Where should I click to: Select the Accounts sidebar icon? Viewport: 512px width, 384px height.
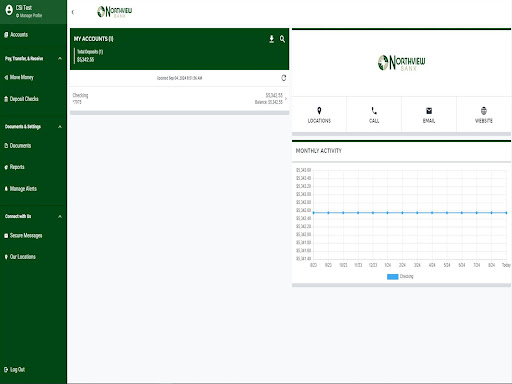[x=6, y=35]
